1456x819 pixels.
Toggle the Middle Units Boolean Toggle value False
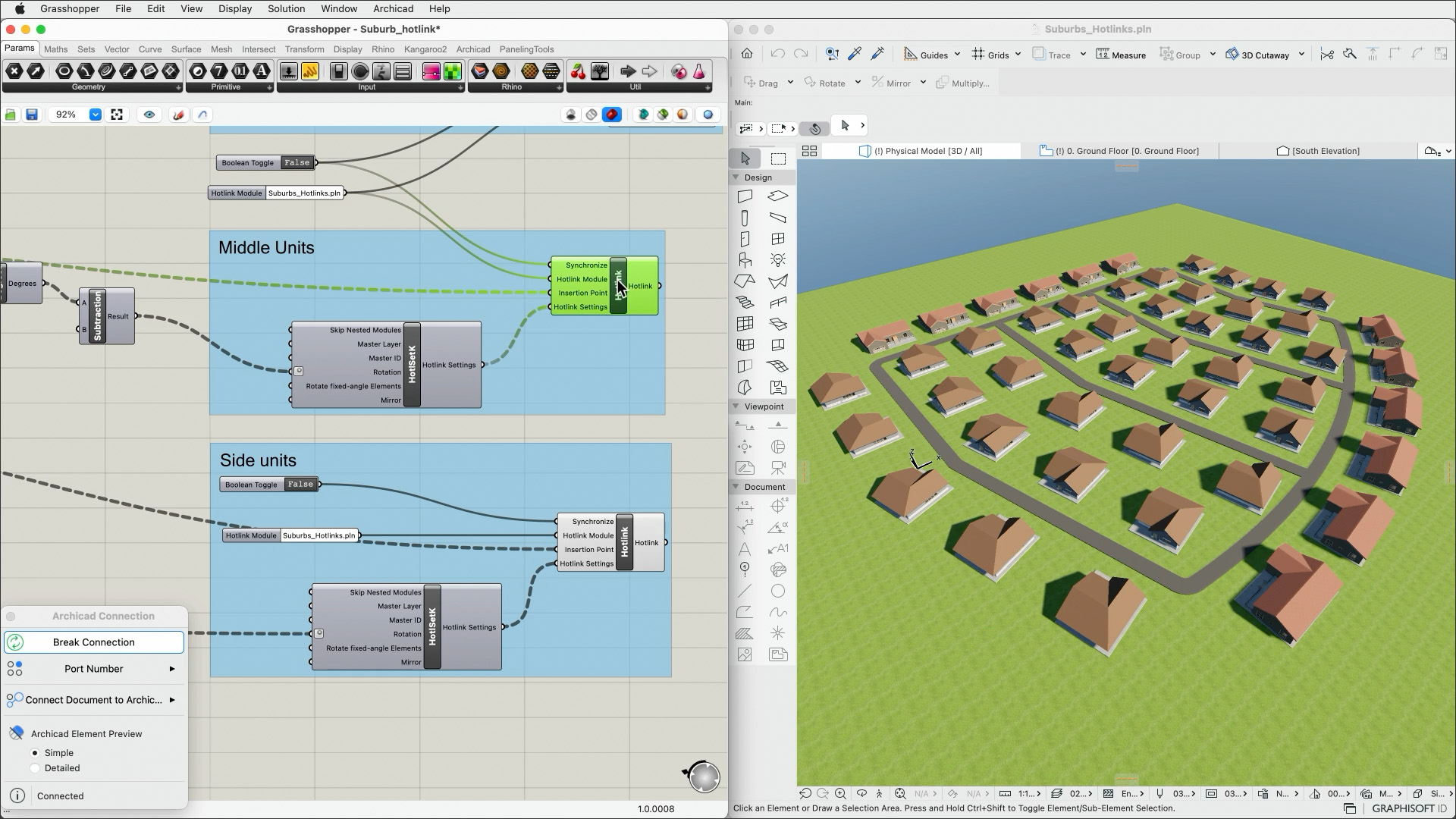[297, 162]
